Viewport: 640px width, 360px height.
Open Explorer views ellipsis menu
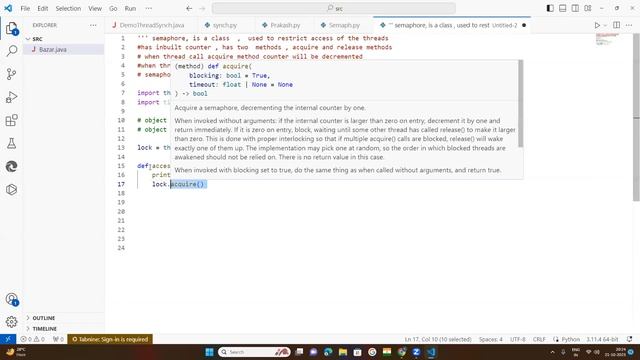(93, 25)
